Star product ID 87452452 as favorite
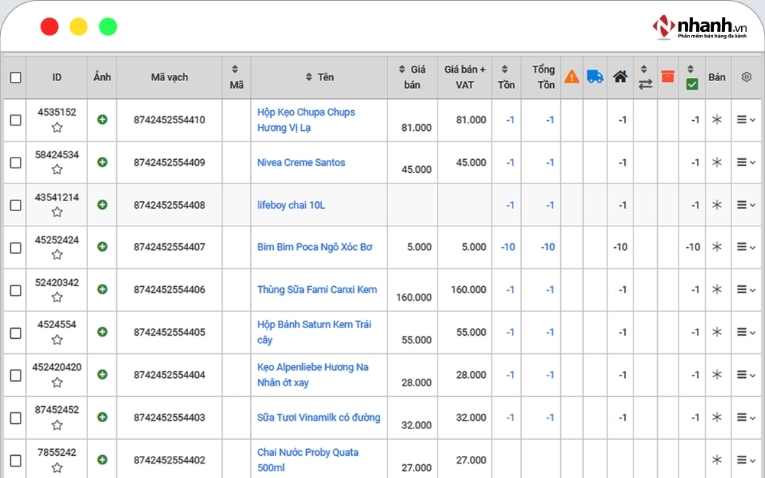Viewport: 765px width, 478px height. pyautogui.click(x=57, y=425)
